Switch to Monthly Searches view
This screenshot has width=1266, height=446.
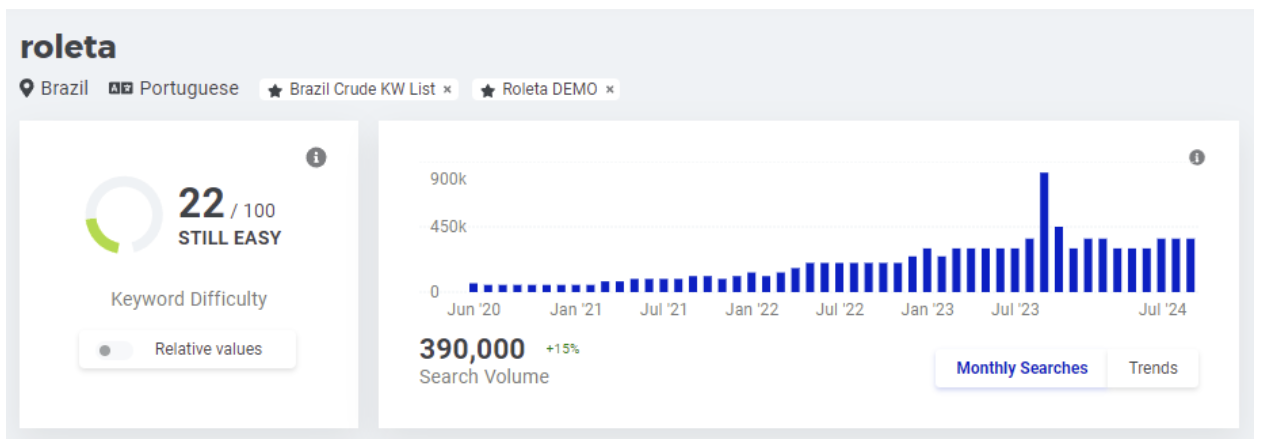pos(1021,368)
